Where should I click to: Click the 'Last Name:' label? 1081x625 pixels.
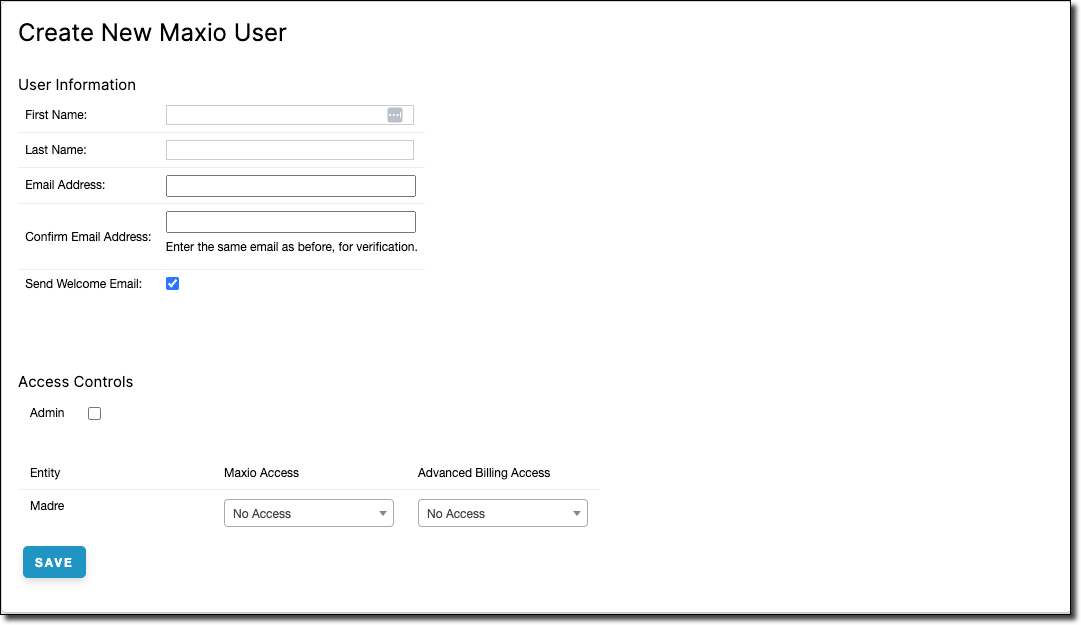[56, 150]
